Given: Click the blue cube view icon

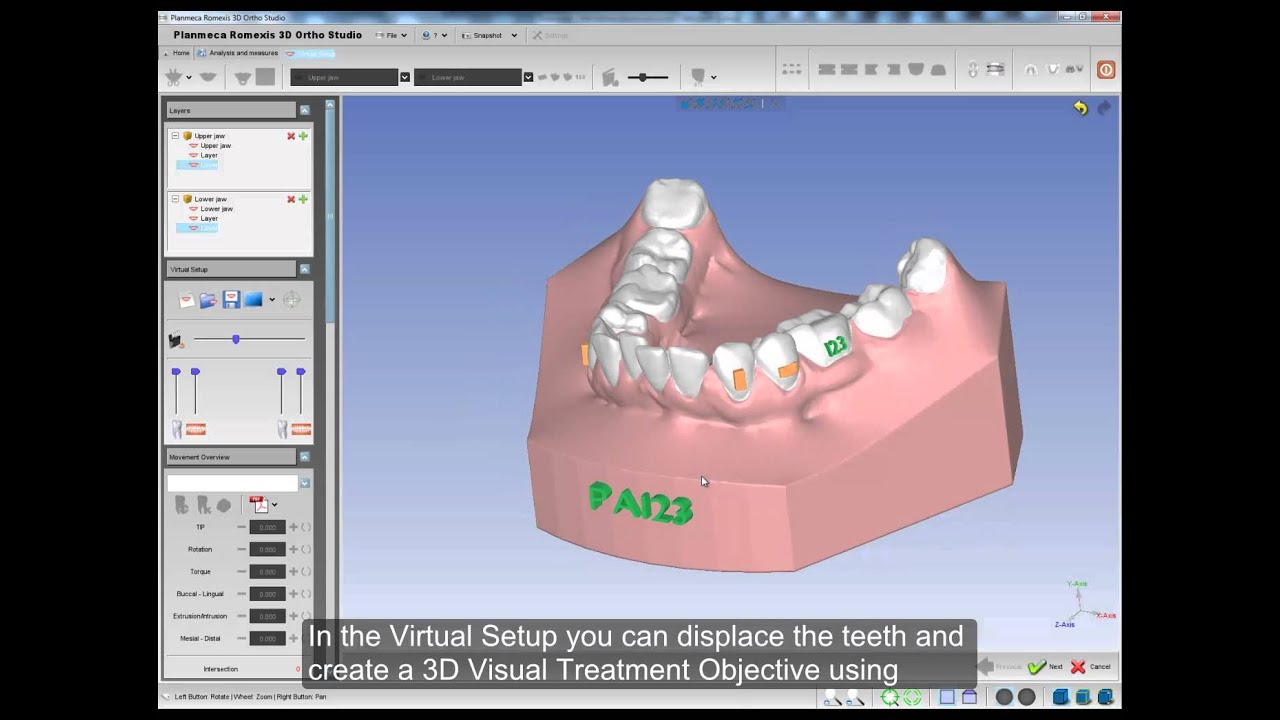Looking at the screenshot, I should 1061,697.
